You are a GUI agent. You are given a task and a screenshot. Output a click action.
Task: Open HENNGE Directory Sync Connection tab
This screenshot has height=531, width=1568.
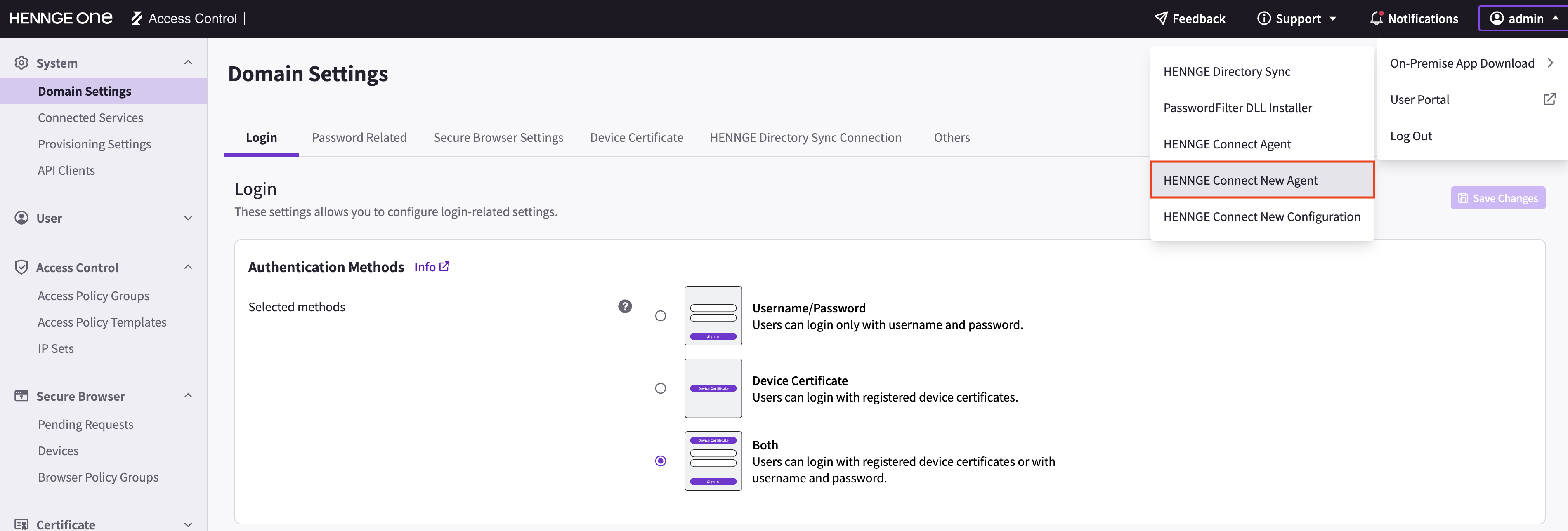click(805, 137)
